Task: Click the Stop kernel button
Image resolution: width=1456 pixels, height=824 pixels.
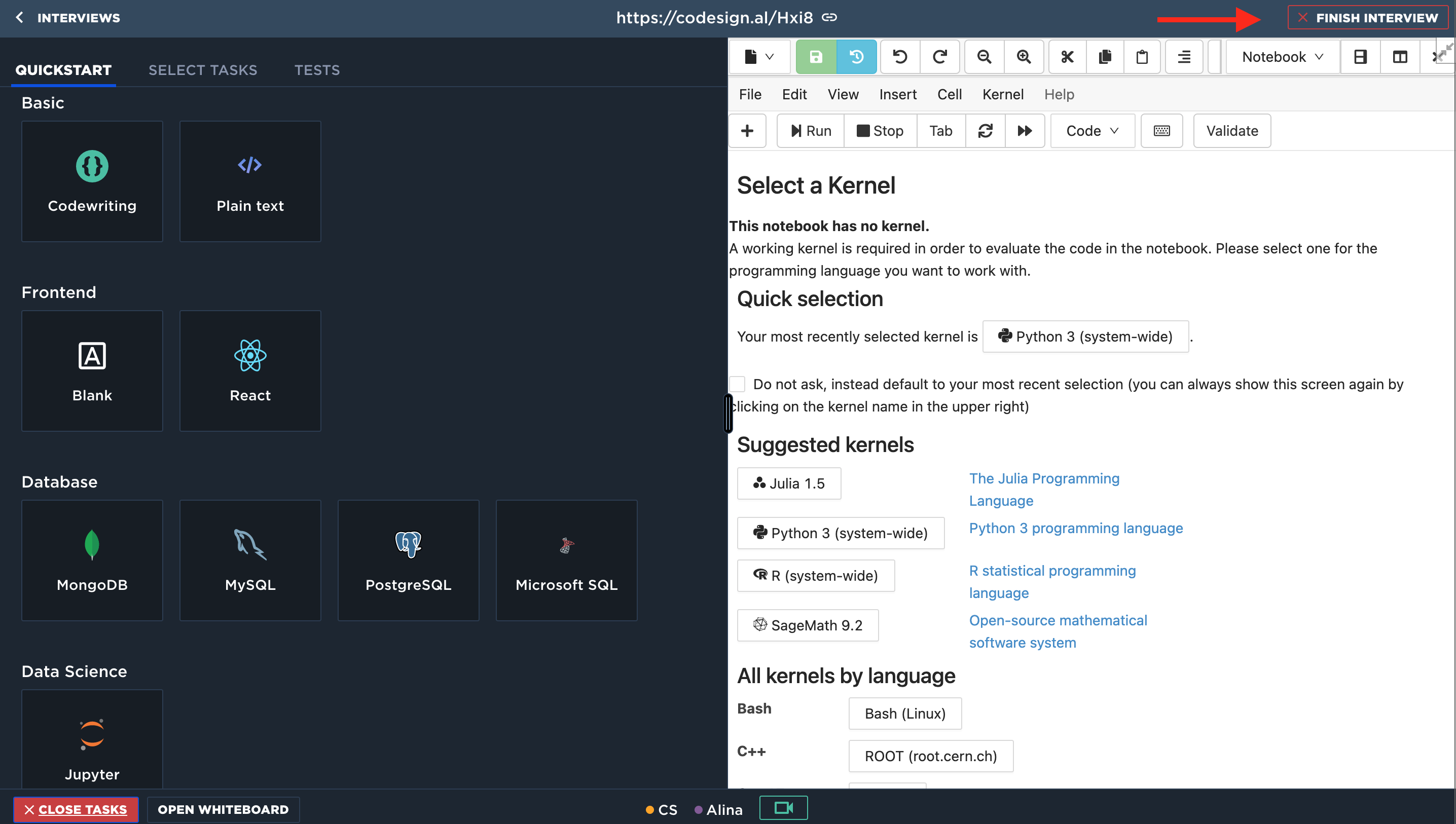Action: pyautogui.click(x=880, y=131)
